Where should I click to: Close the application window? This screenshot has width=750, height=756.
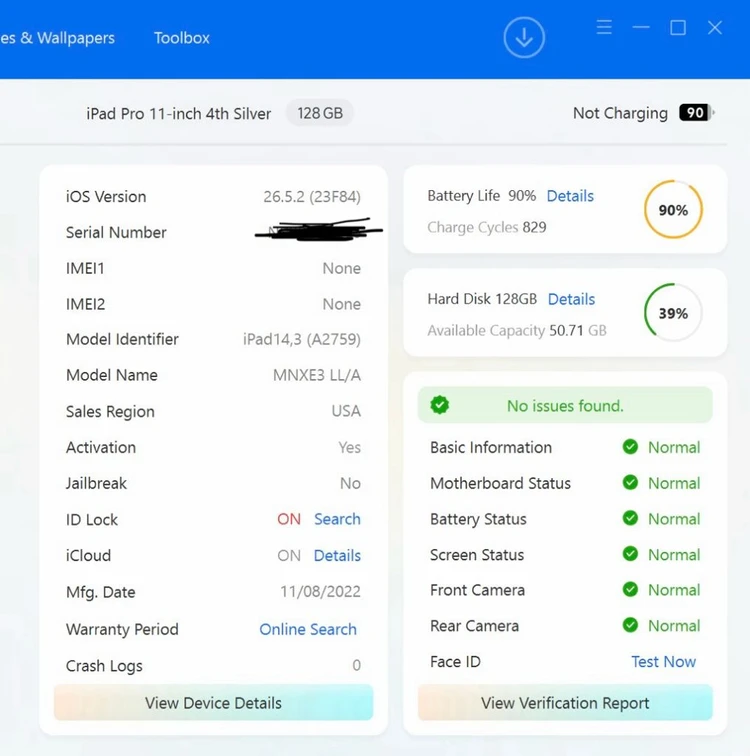tap(715, 27)
